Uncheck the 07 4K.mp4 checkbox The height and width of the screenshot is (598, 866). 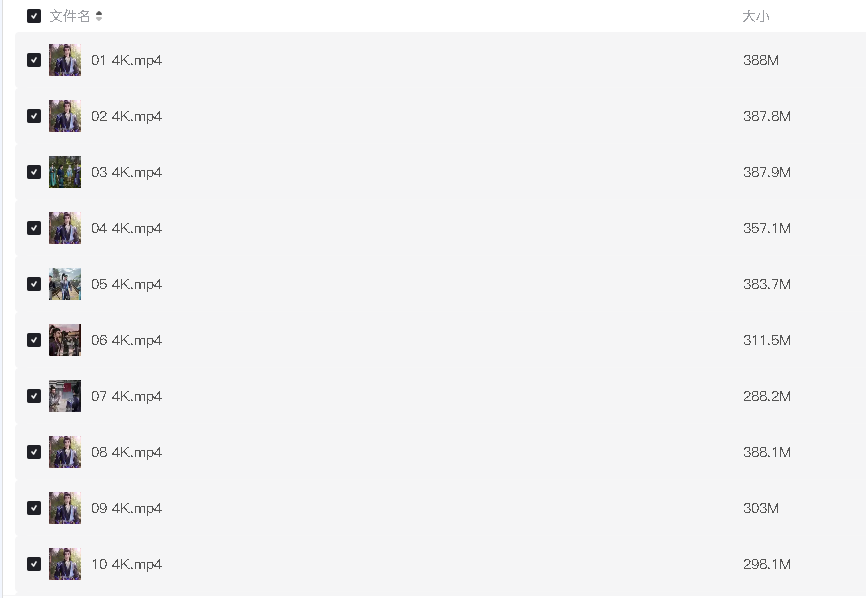(34, 396)
